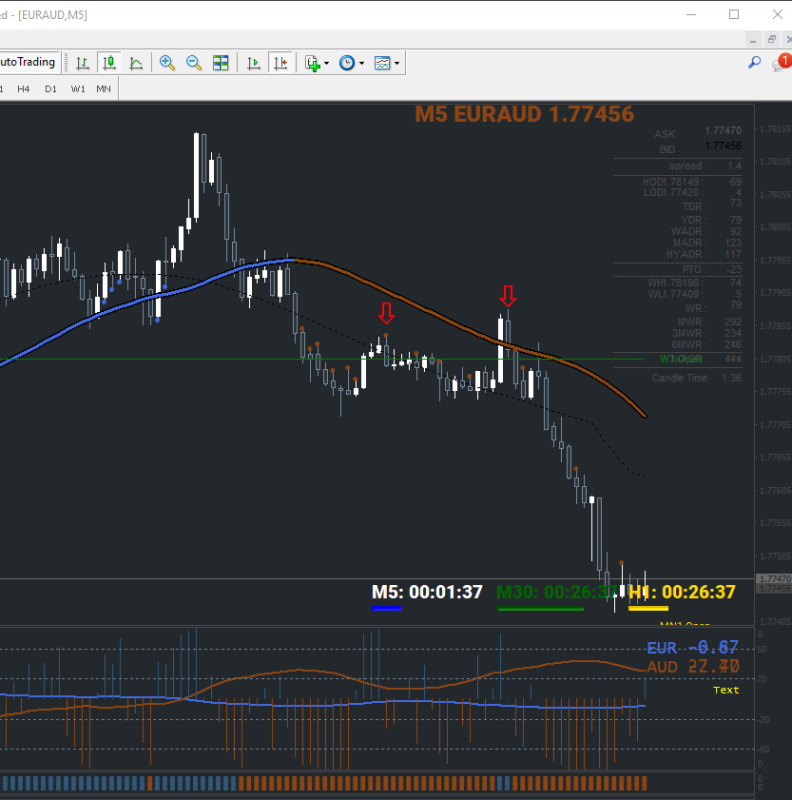Expand the Templates dropdown arrow
This screenshot has height=800, width=792.
(397, 63)
